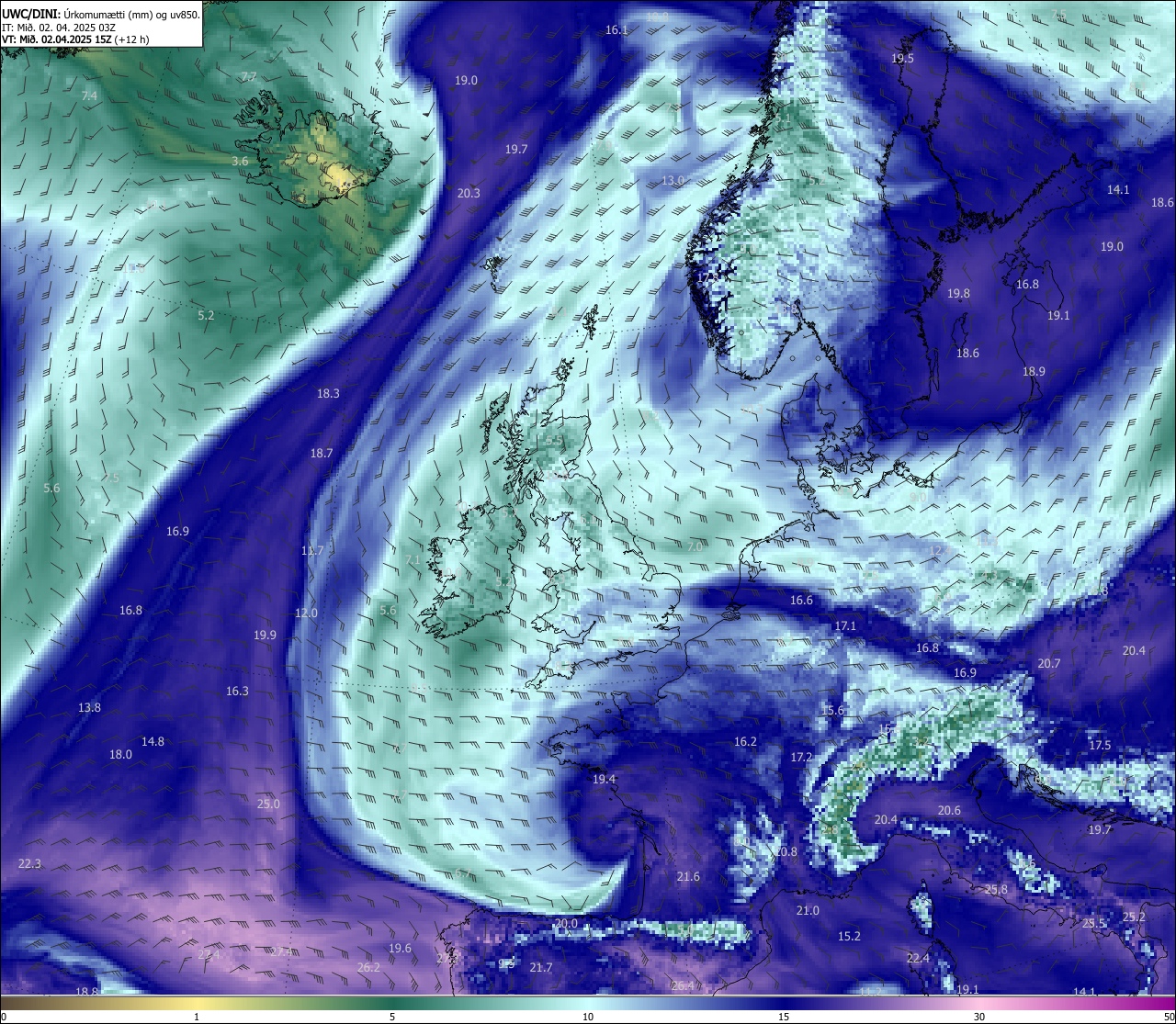Click the 19.8 value over the Baltic
This screenshot has width=1176, height=1024.
958,294
